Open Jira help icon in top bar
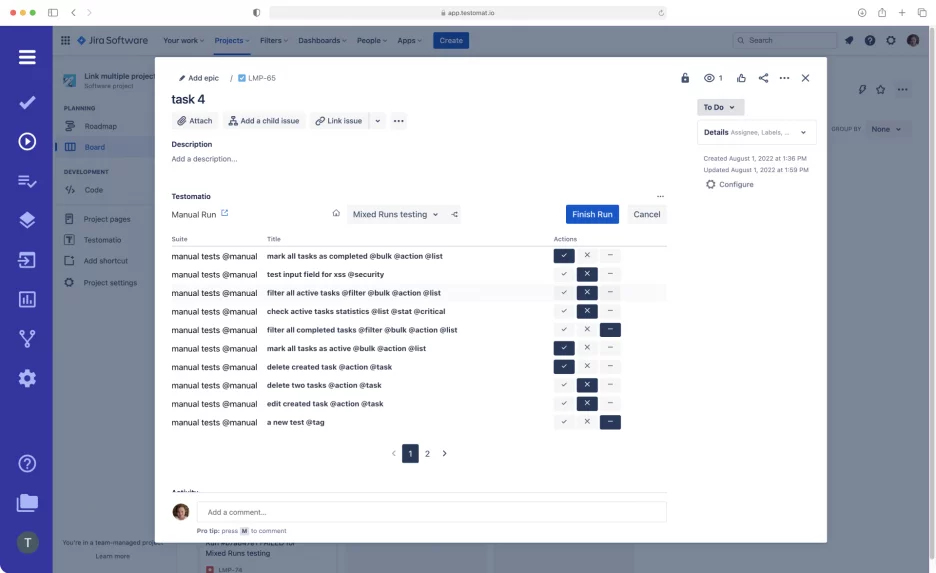The height and width of the screenshot is (573, 936). pyautogui.click(x=870, y=41)
